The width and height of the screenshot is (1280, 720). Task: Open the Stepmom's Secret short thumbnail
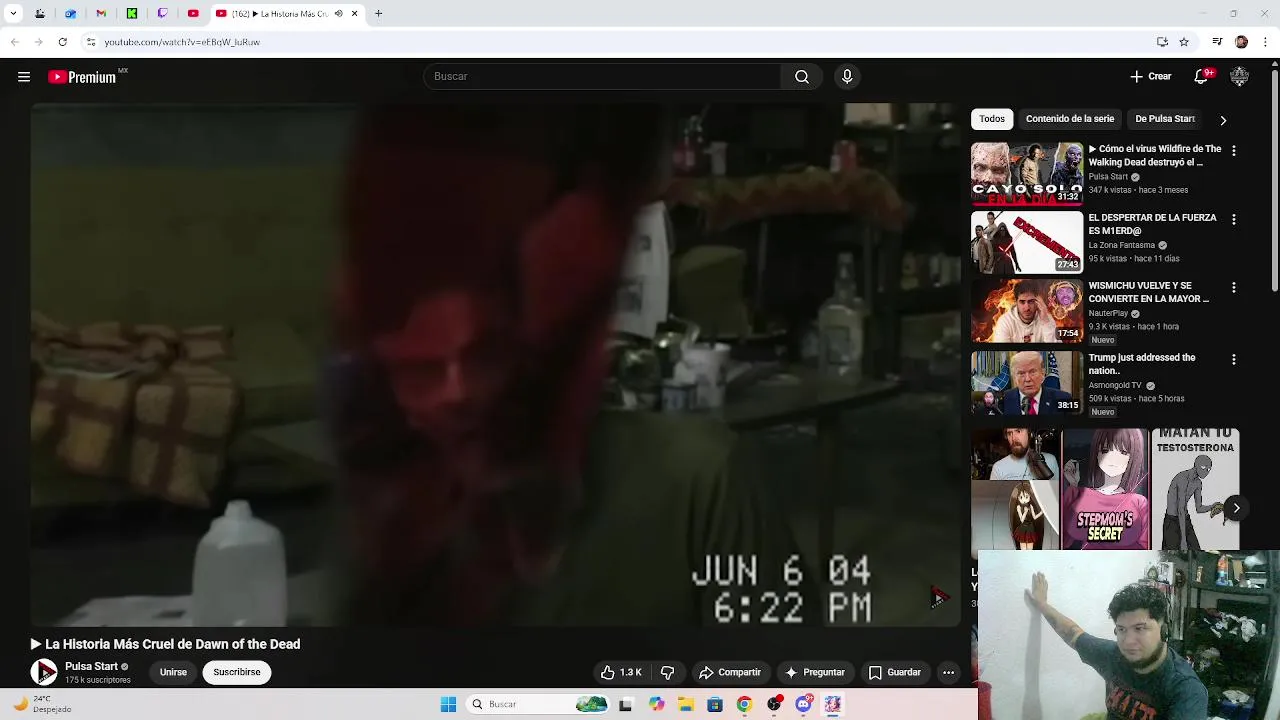click(x=1105, y=489)
